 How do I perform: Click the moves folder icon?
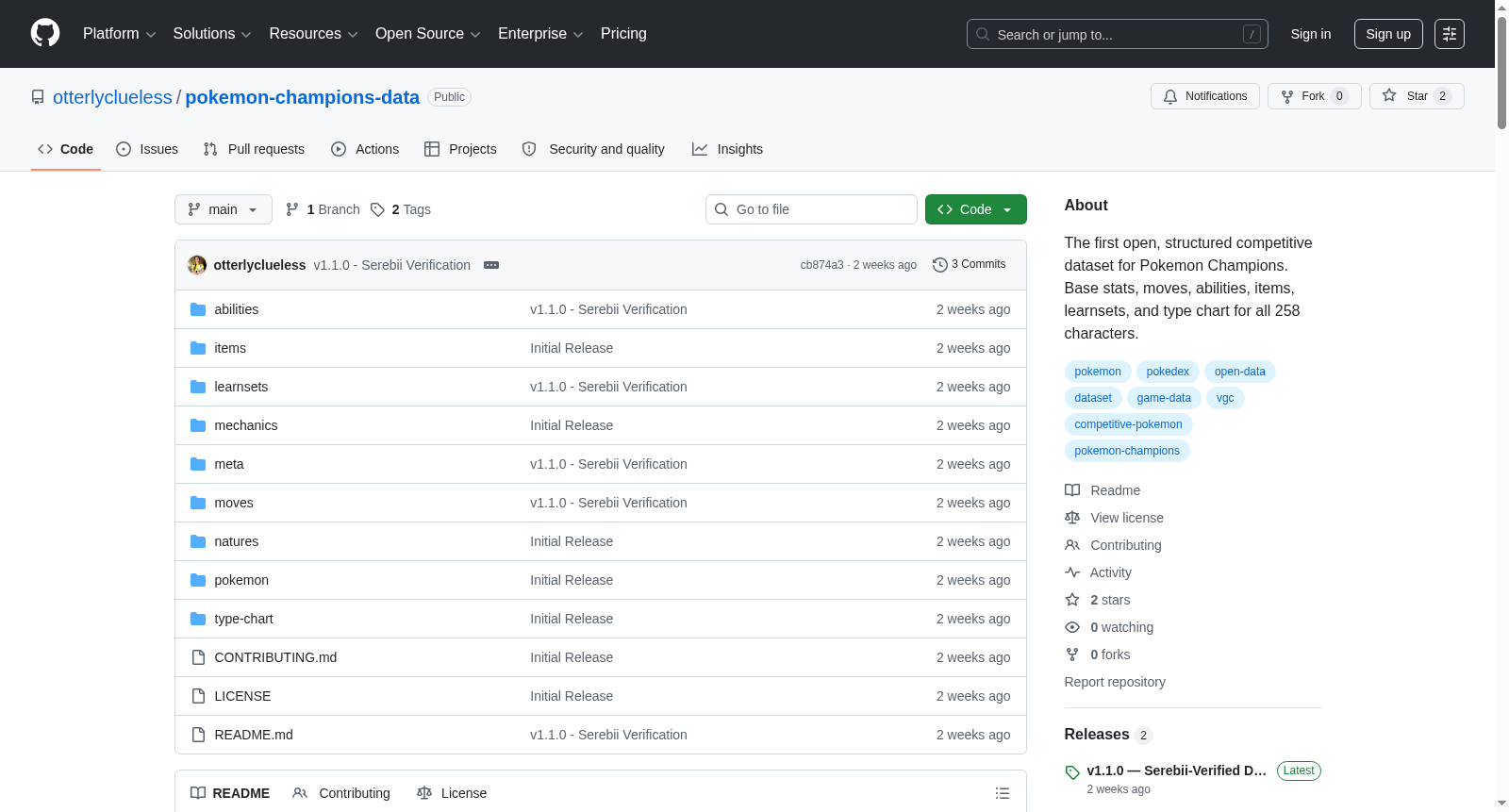coord(198,503)
